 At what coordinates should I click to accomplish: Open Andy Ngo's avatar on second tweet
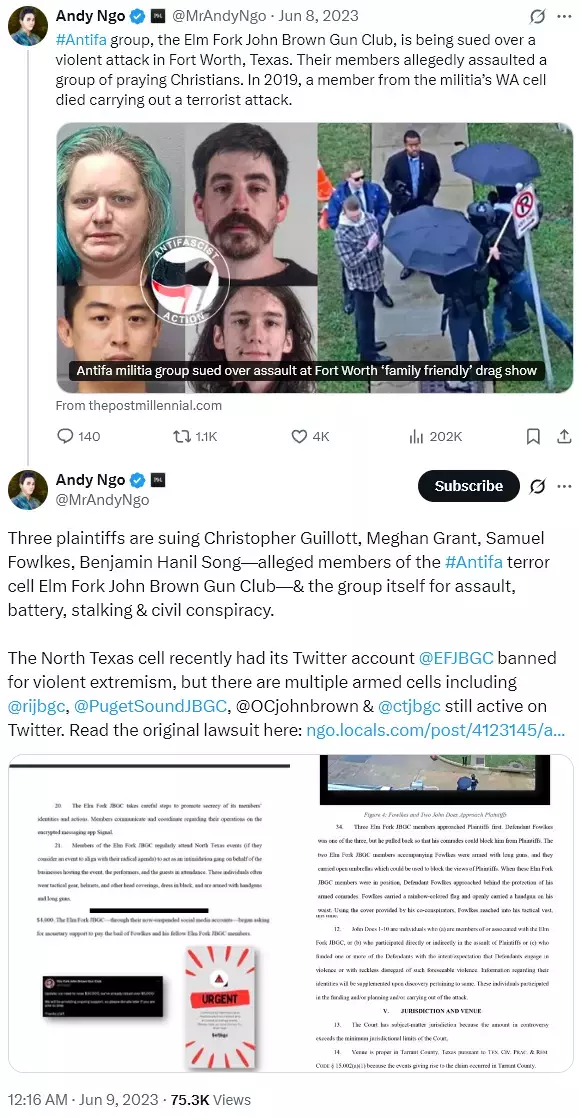pyautogui.click(x=28, y=490)
